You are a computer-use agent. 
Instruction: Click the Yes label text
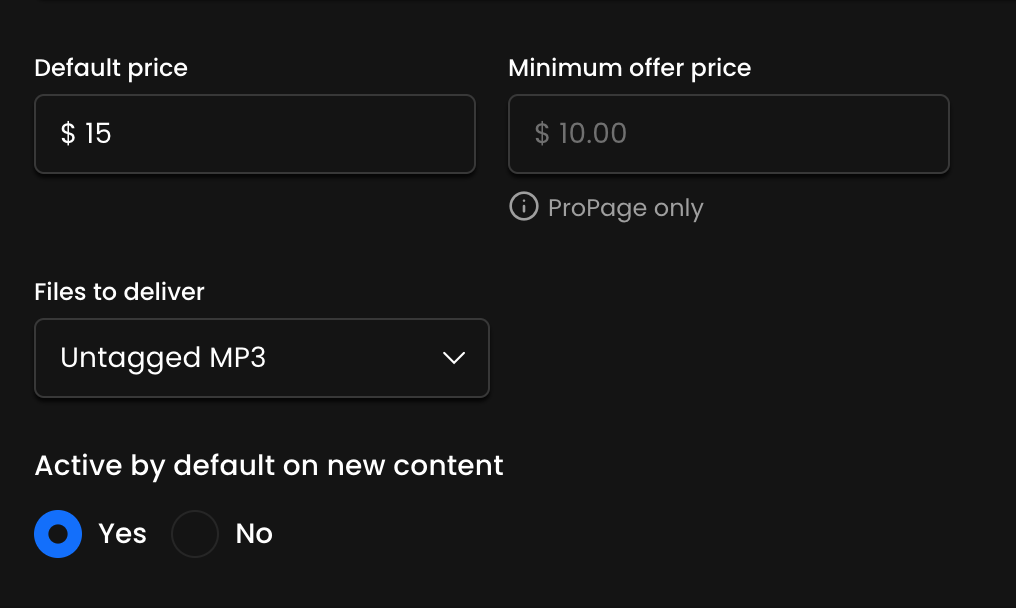point(122,534)
